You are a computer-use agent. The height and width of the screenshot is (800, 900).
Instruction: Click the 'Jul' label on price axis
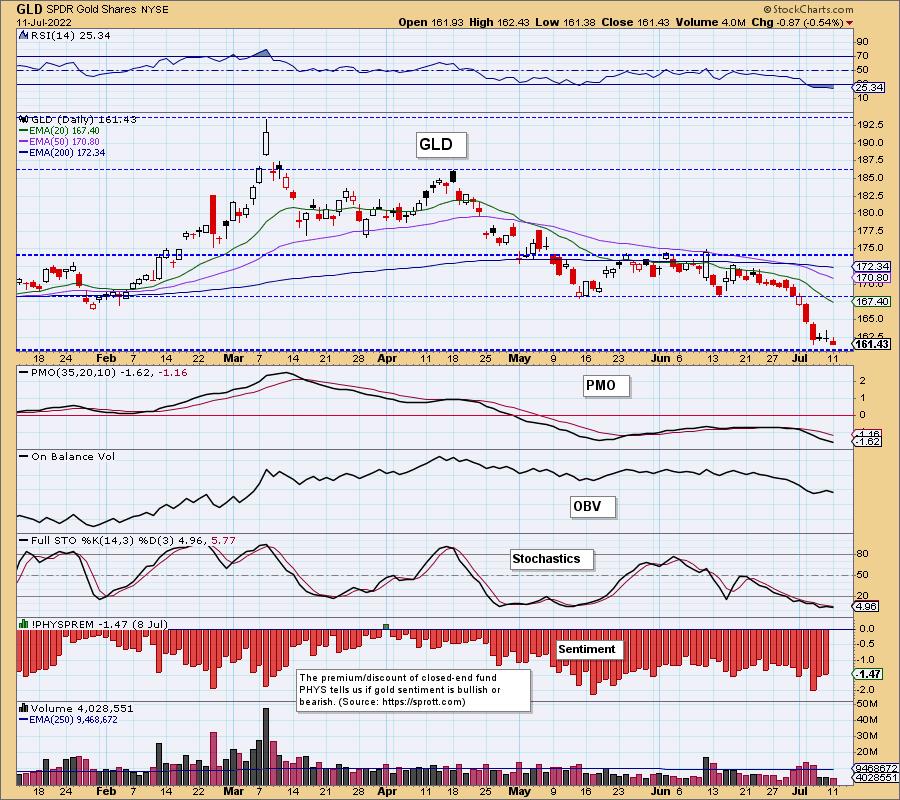(x=800, y=358)
